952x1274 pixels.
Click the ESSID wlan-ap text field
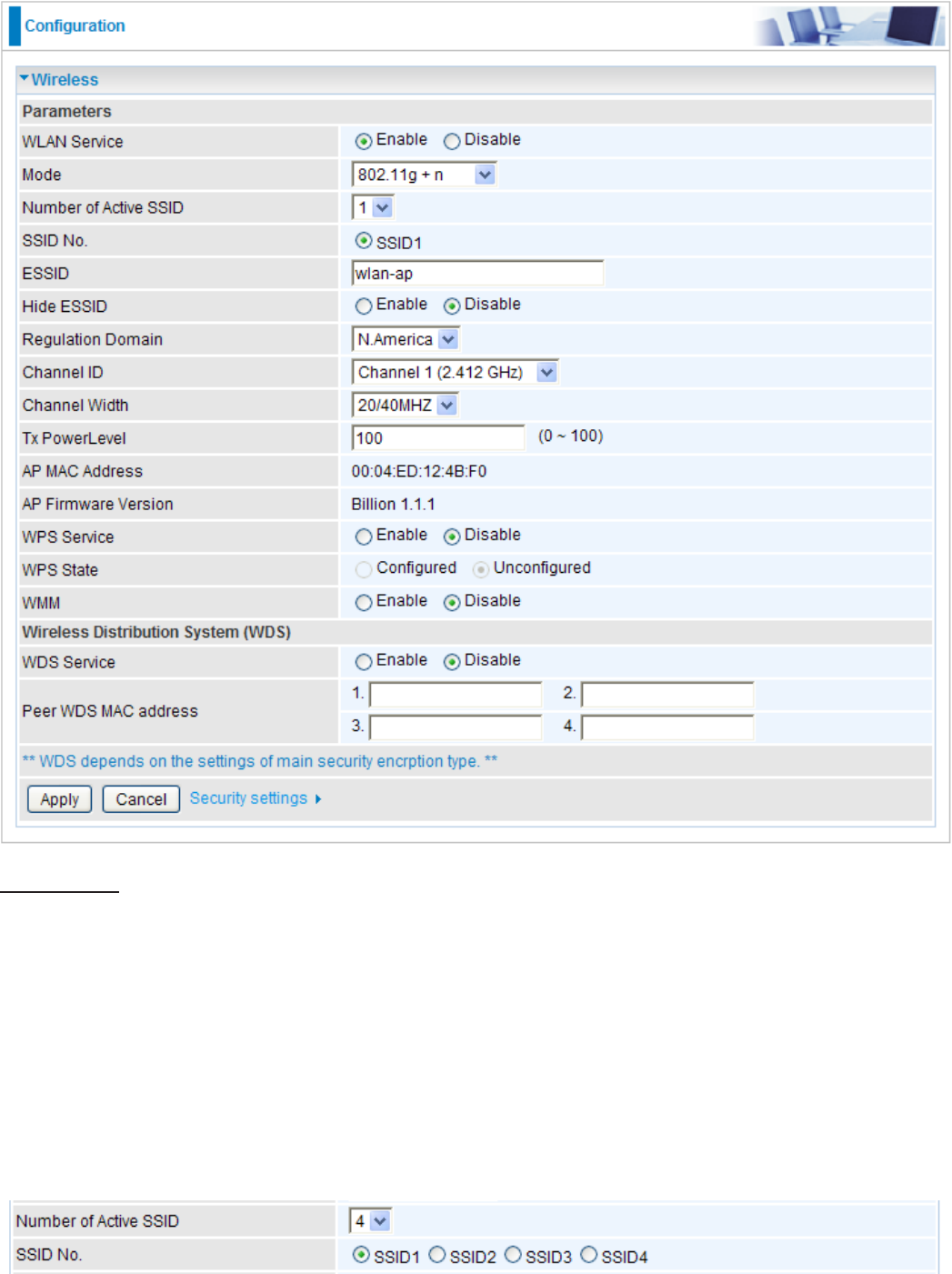477,273
